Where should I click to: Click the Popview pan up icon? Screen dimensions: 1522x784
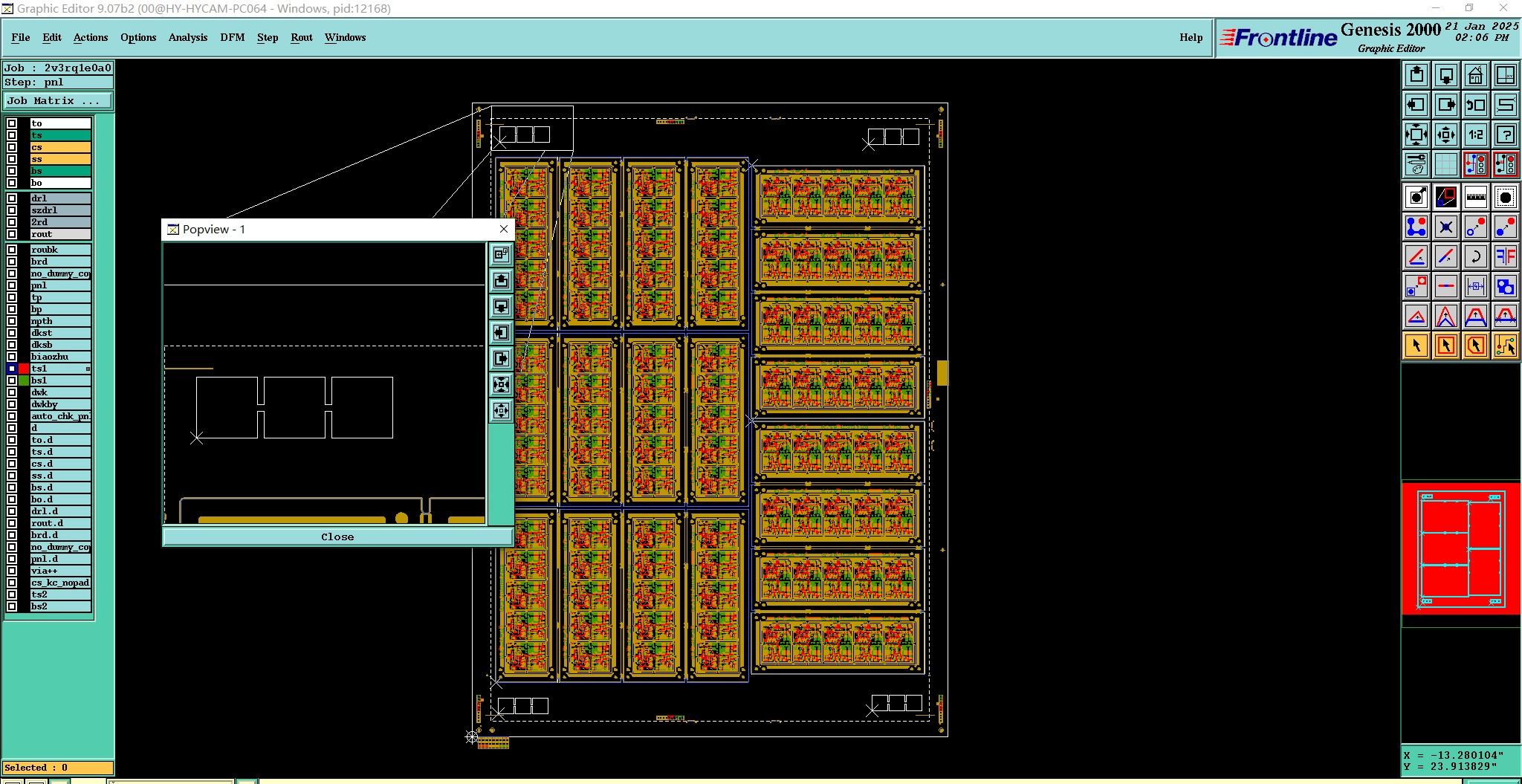[502, 280]
